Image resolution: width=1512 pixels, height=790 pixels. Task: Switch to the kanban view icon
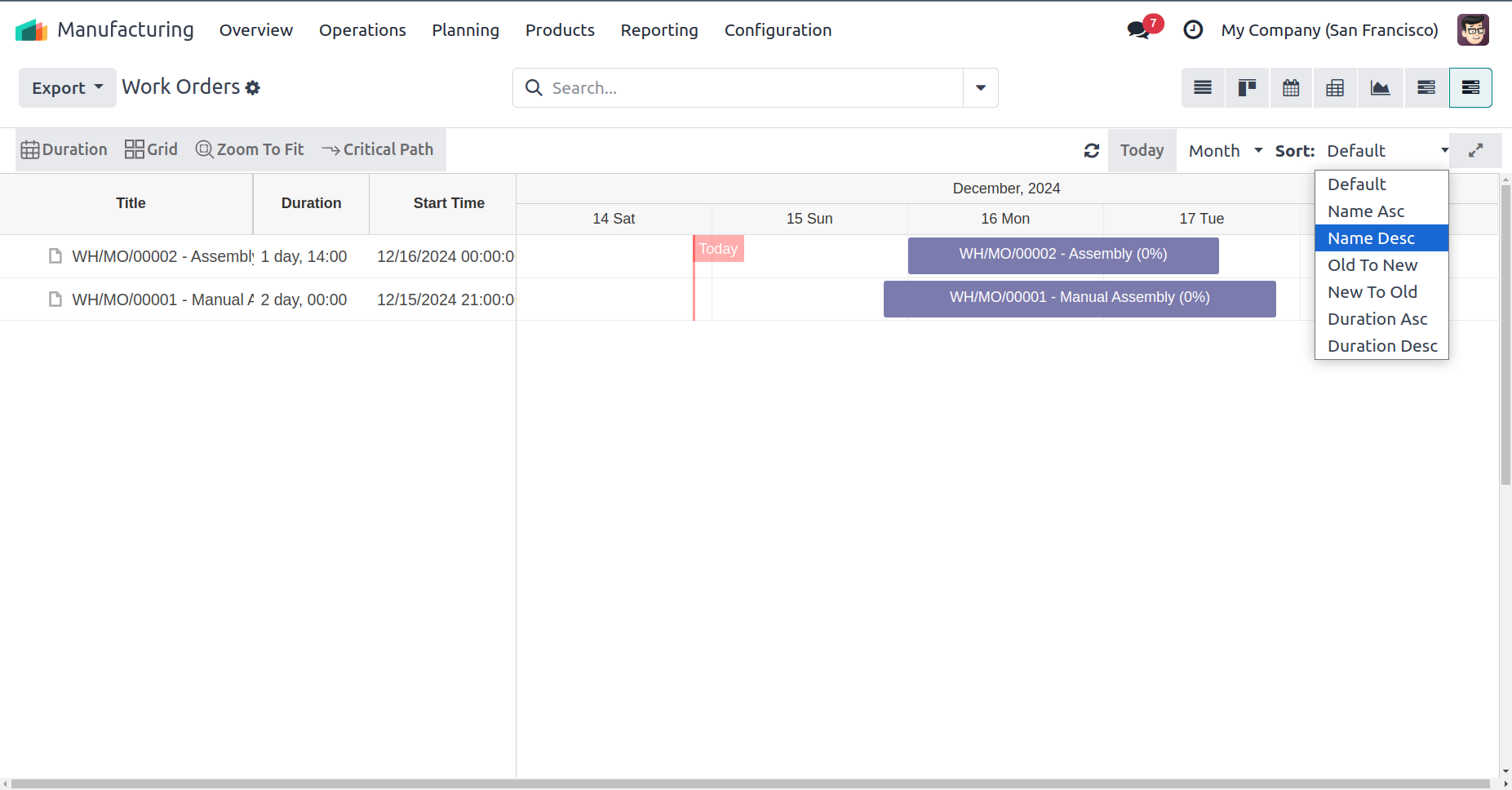coord(1247,88)
